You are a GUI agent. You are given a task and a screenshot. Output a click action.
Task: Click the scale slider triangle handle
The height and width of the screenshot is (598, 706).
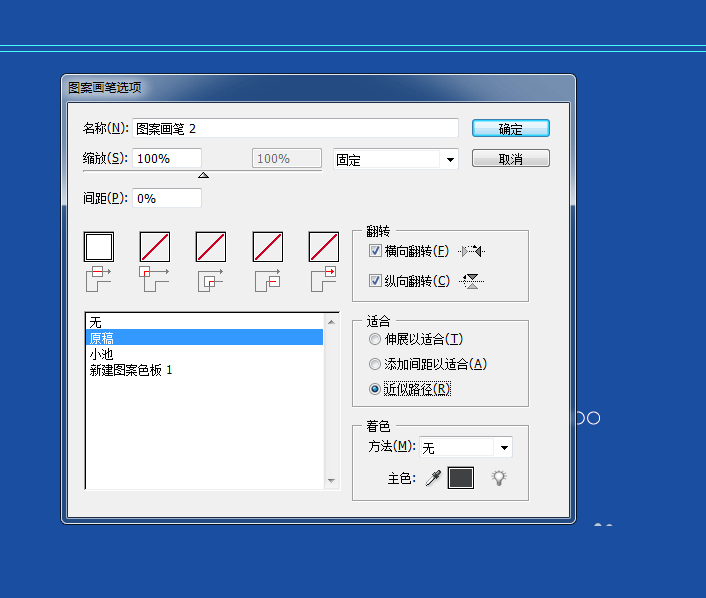pos(204,175)
